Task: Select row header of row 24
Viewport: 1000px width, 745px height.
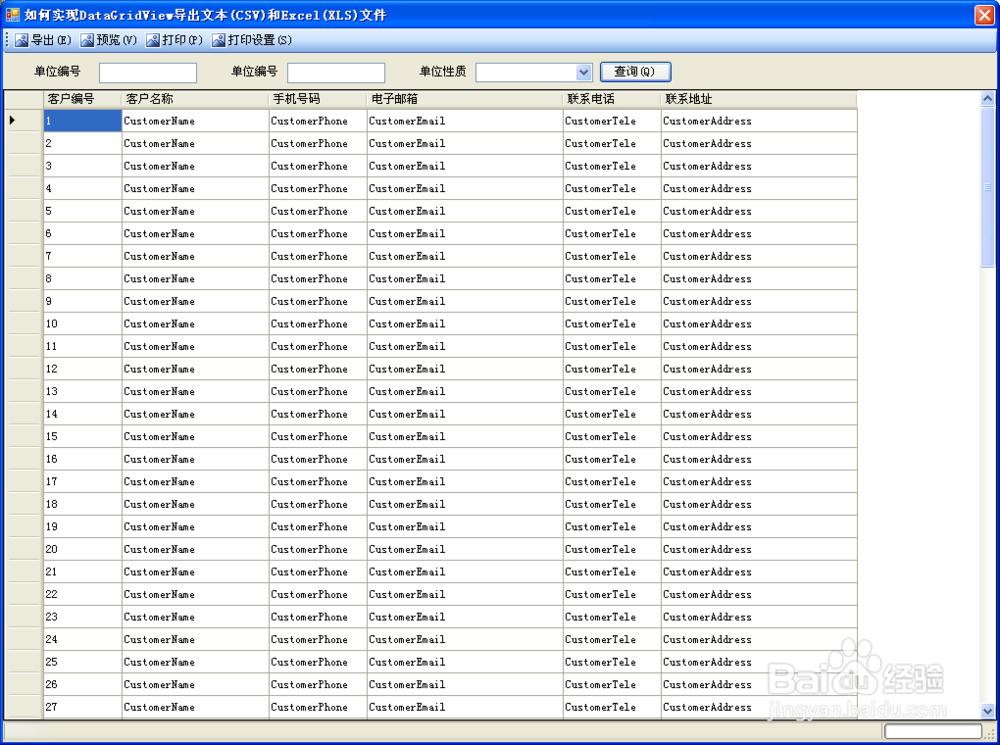Action: (x=24, y=639)
